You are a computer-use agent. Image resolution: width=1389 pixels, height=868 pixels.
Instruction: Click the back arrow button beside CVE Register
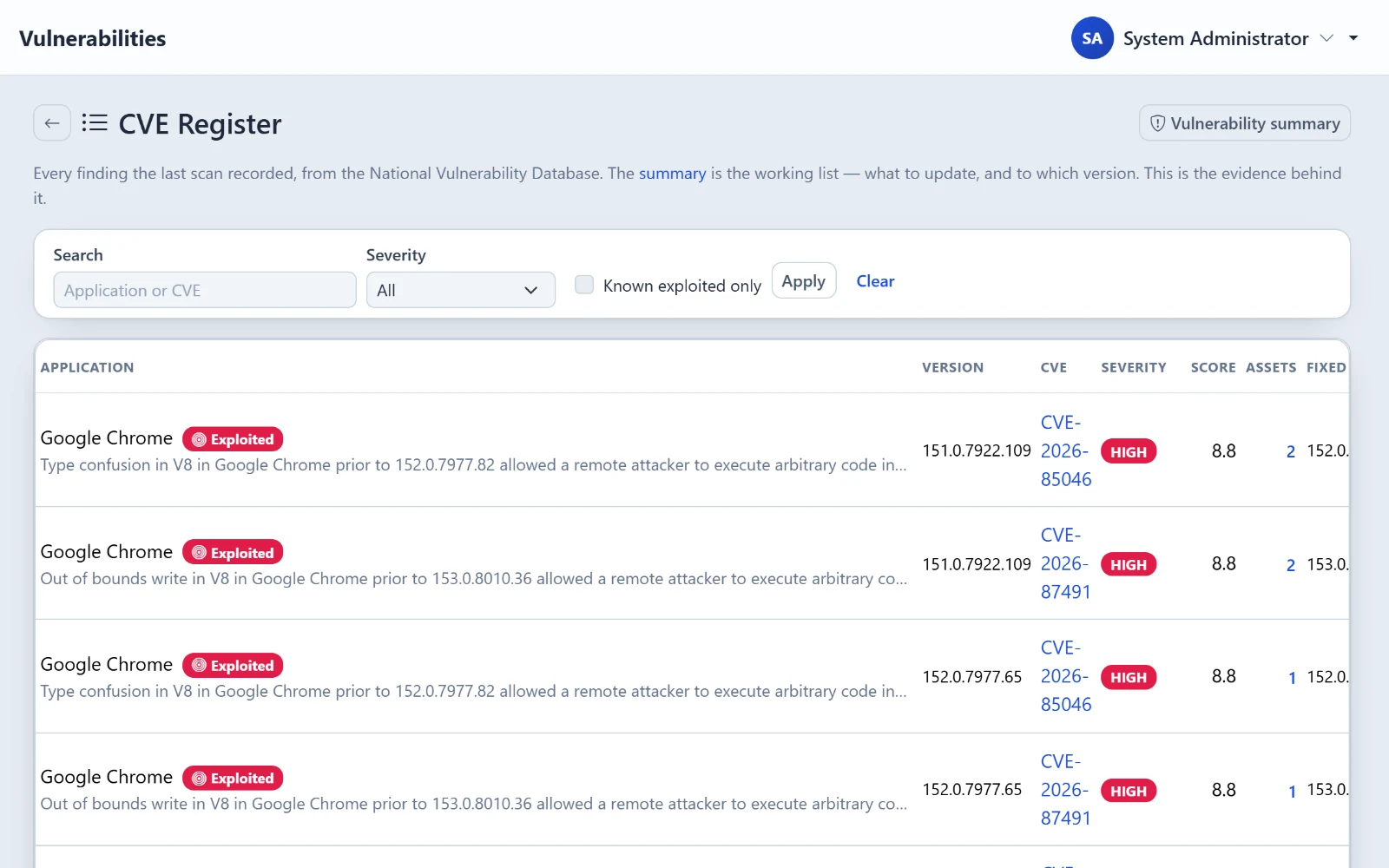tap(52, 123)
